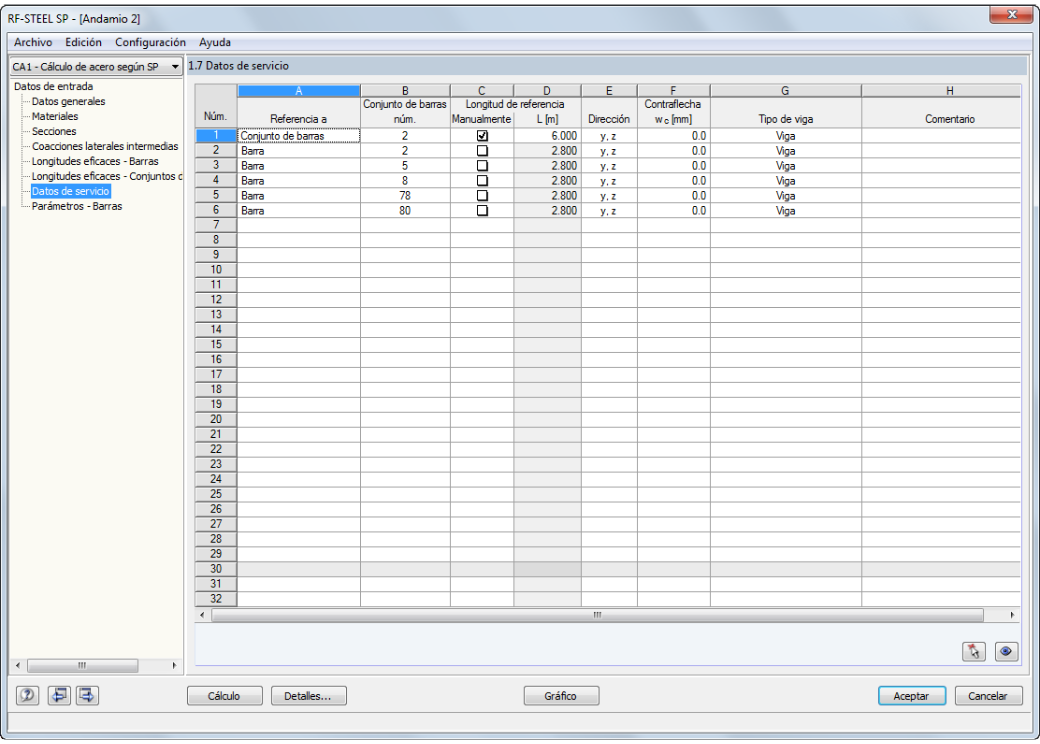The image size is (1040, 744).
Task: Click Tipo de viga cell in row 1
Action: tap(785, 136)
